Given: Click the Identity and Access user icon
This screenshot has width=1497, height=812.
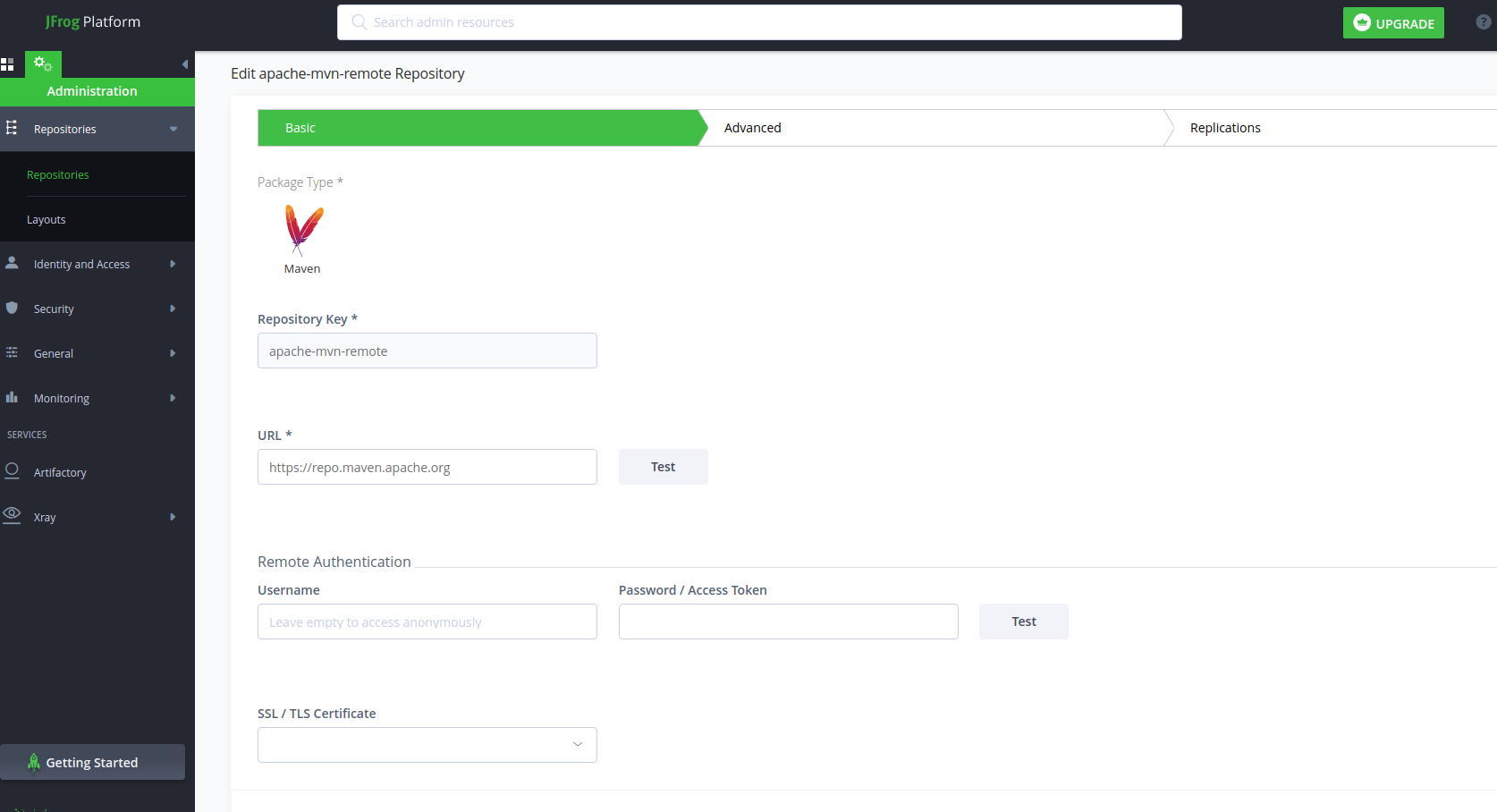Looking at the screenshot, I should 12,263.
